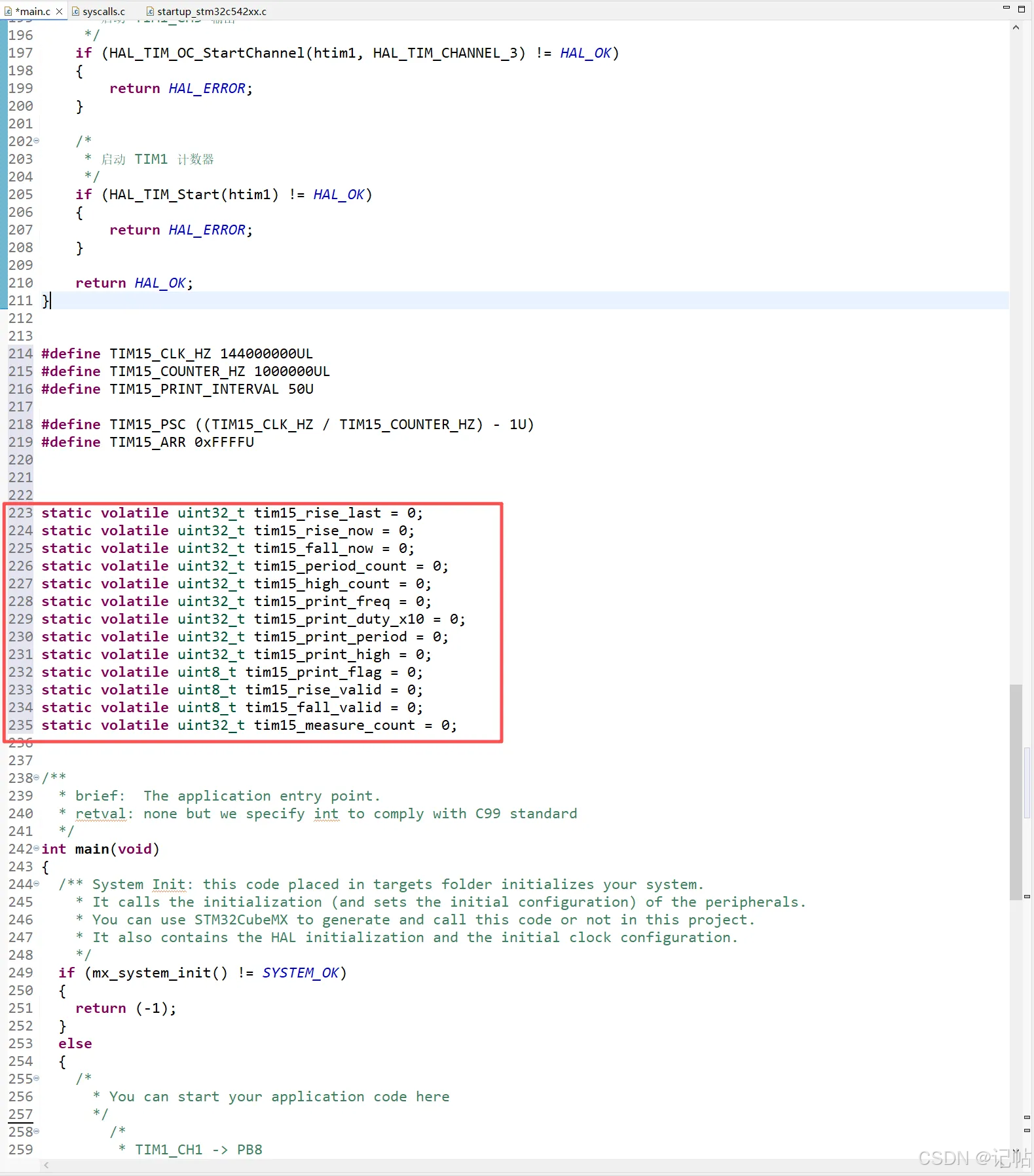This screenshot has width=1034, height=1176.
Task: Click the tim15_rise_last variable
Action: click(x=318, y=513)
